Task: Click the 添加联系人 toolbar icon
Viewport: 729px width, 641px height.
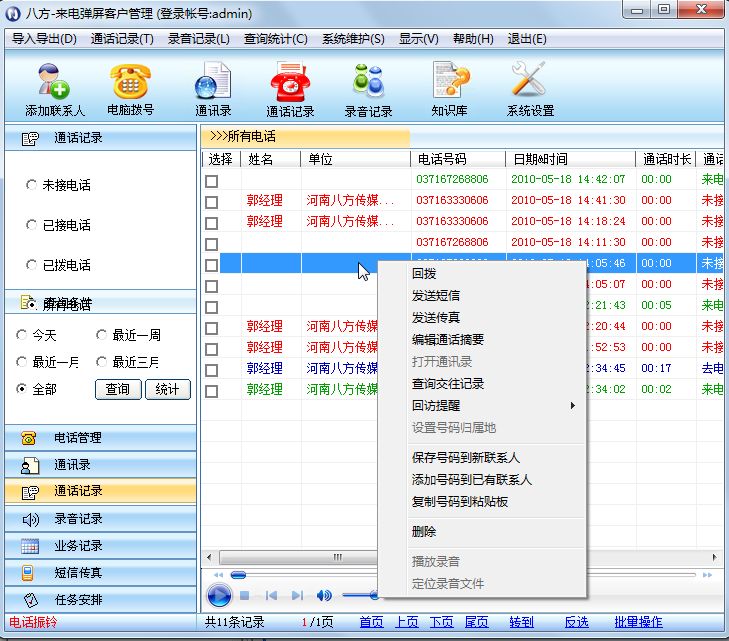Action: pyautogui.click(x=54, y=87)
